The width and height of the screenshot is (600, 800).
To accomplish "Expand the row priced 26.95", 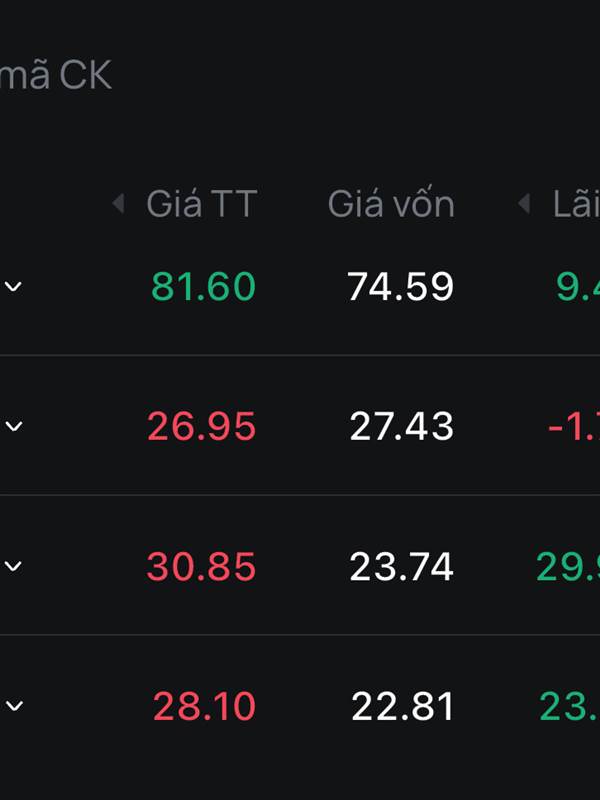I will (x=13, y=426).
